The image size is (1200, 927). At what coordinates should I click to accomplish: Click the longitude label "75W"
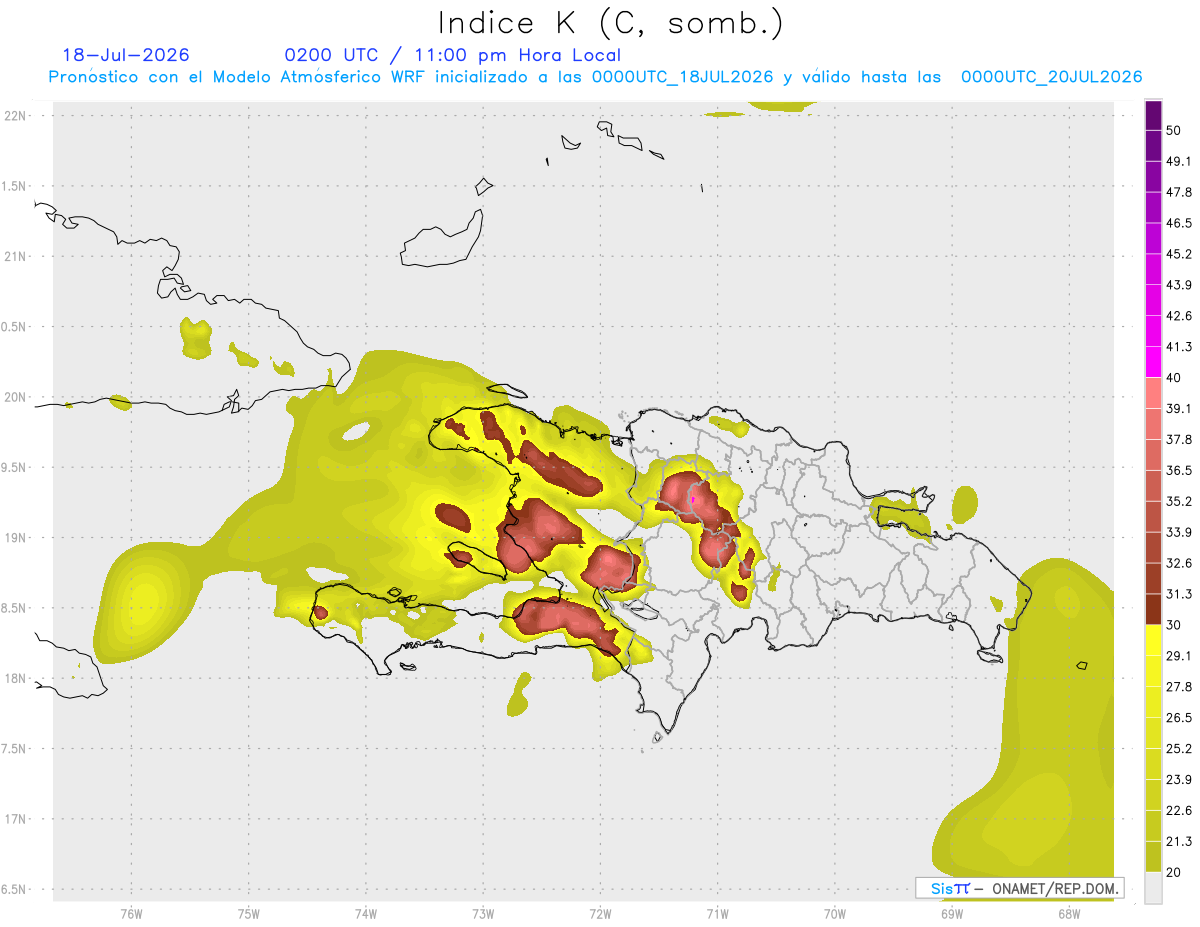(x=248, y=913)
